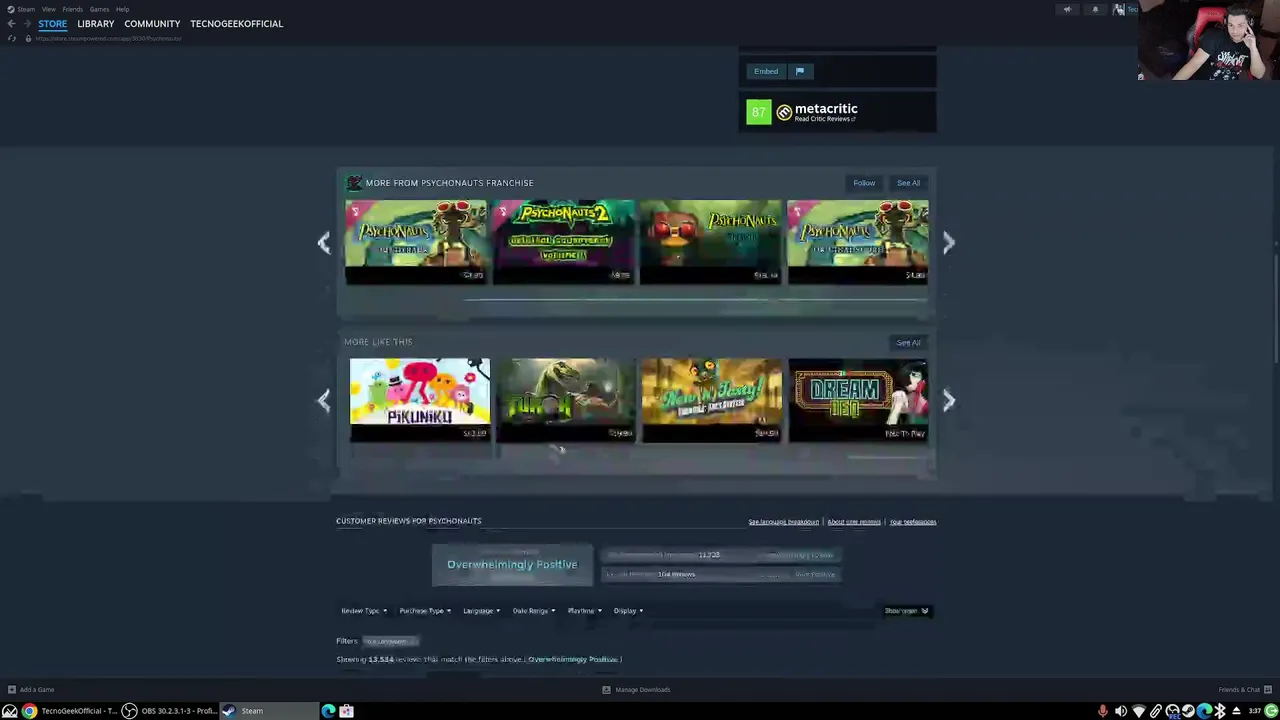Switch to the OBS 30.2.3.1 taskbar window

click(168, 711)
